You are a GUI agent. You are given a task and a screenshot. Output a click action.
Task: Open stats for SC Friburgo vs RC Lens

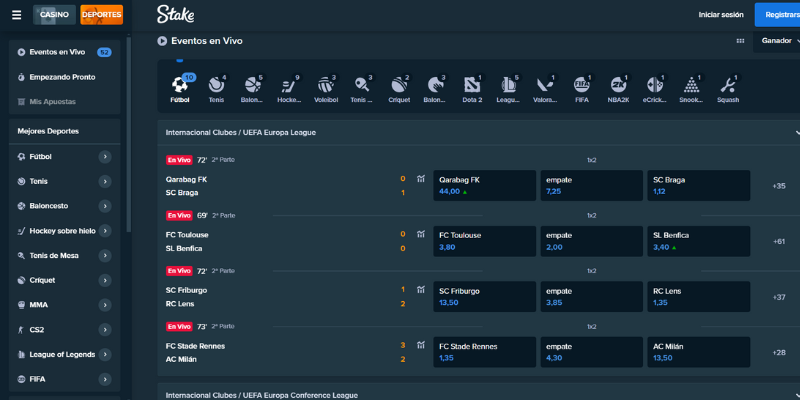[420, 290]
